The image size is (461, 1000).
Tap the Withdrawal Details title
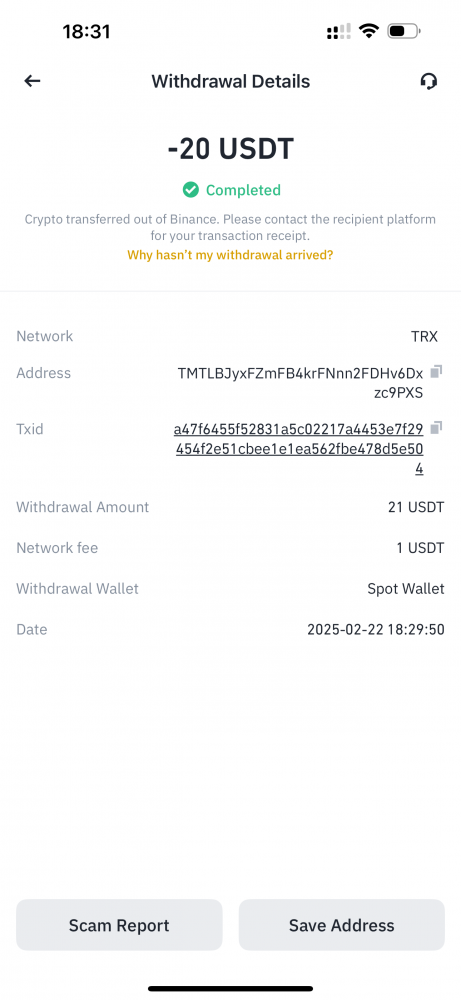(231, 82)
